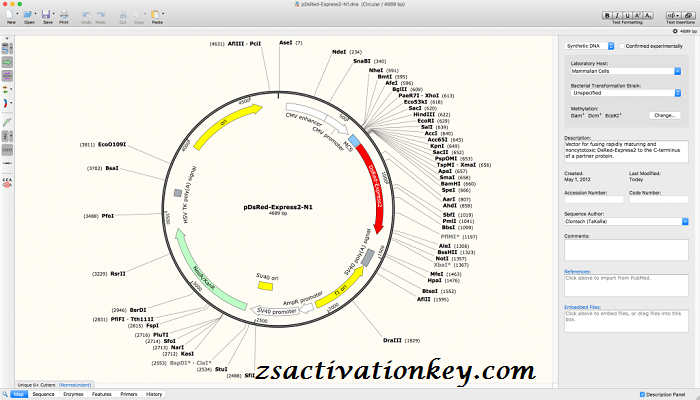The image size is (700, 400).
Task: Apply superscript text formatting
Action: tap(638, 15)
